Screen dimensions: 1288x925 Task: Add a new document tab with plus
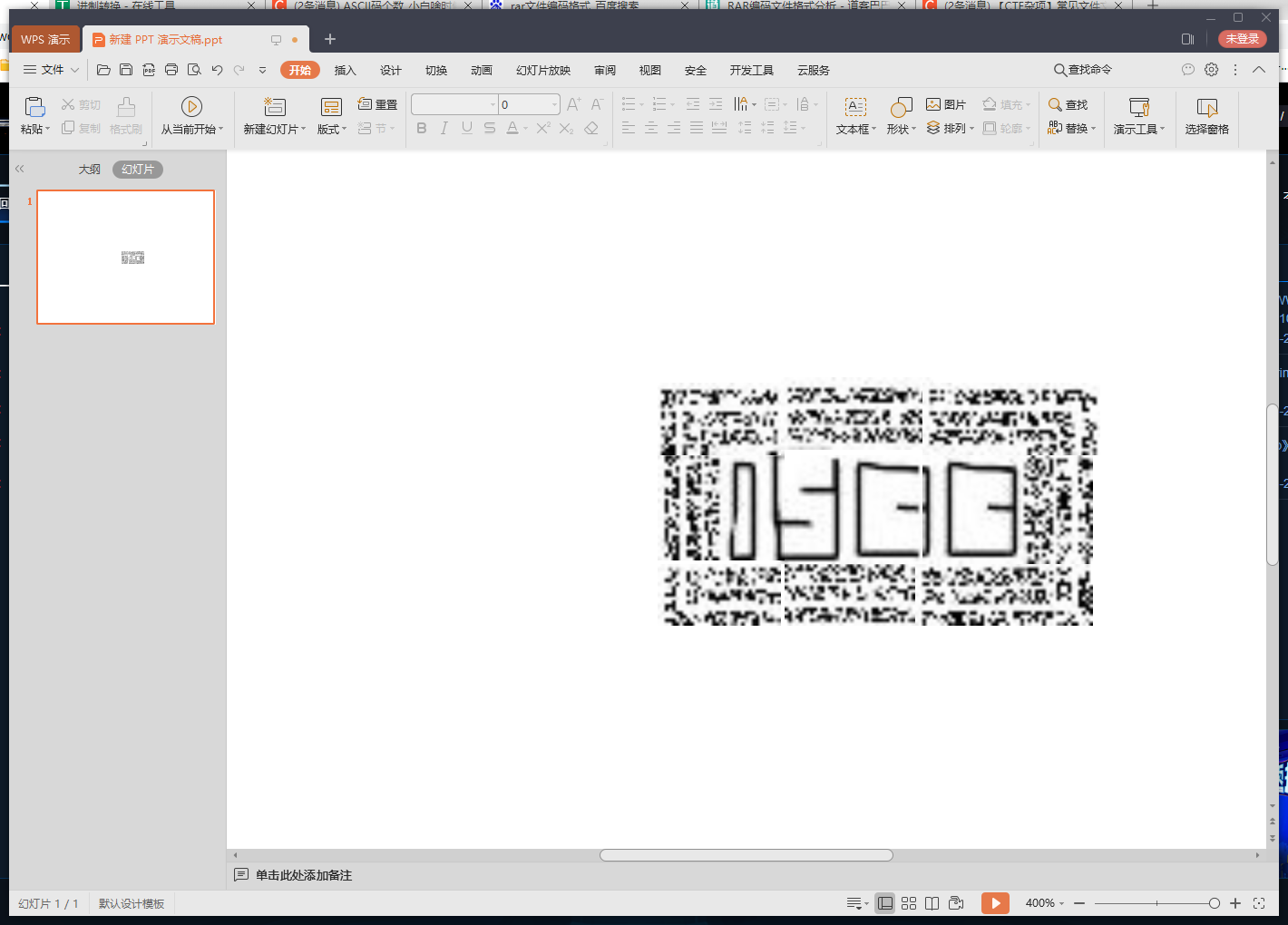pyautogui.click(x=330, y=39)
